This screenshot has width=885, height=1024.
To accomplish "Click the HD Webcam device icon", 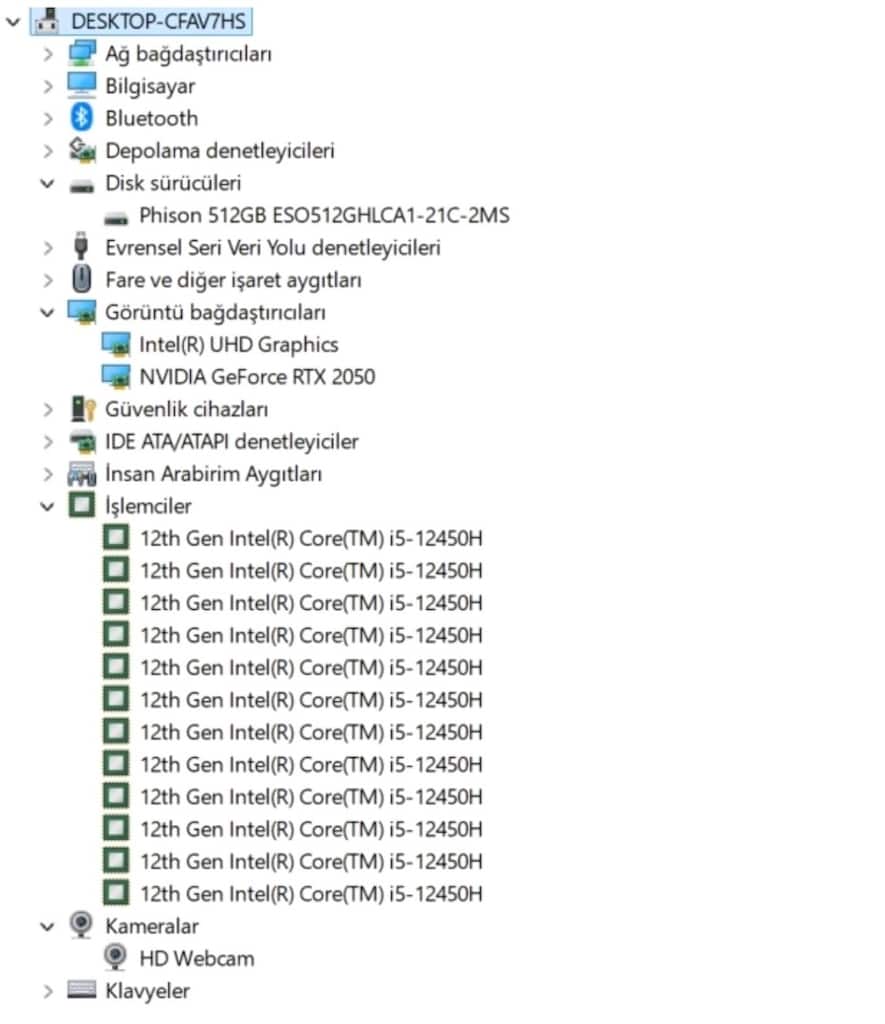I will tap(115, 957).
